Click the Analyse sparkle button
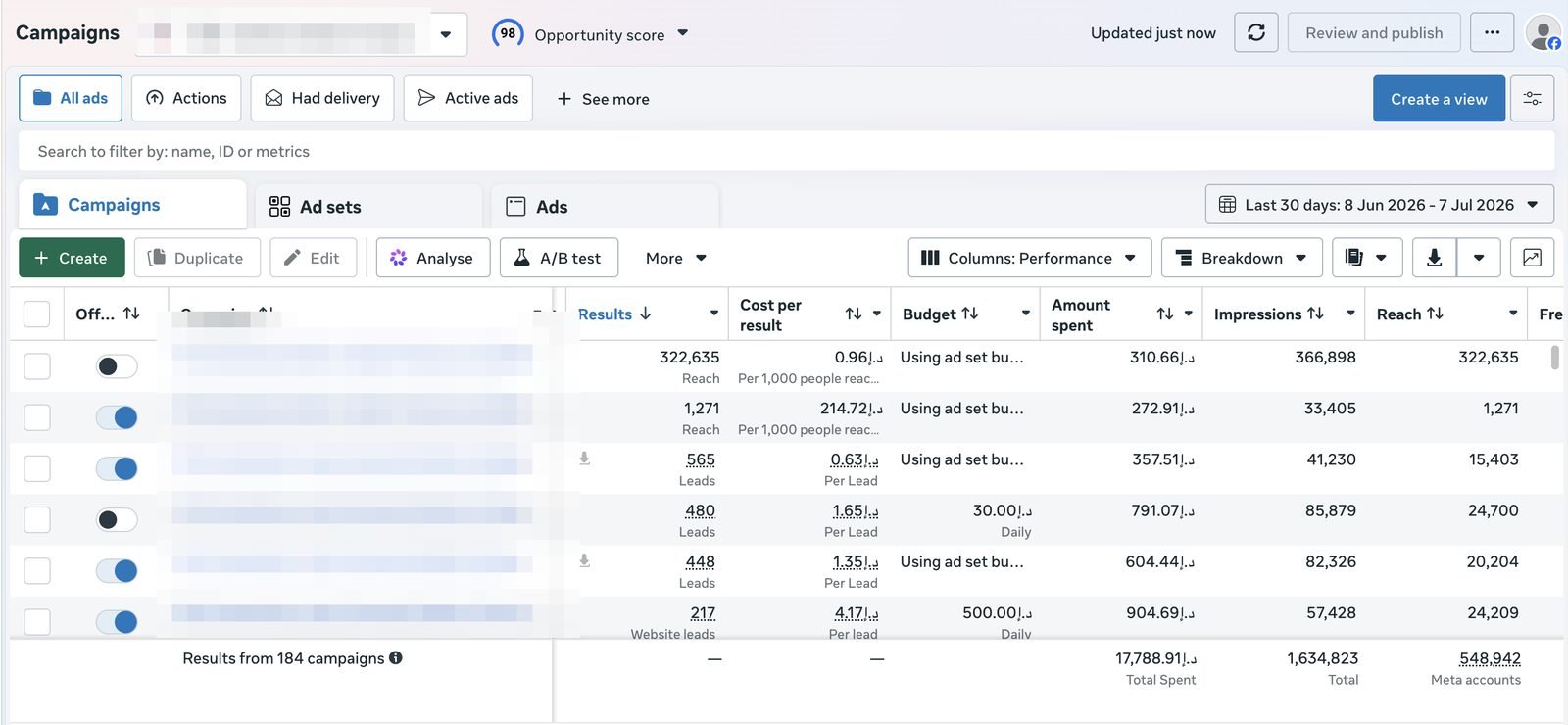 [x=433, y=258]
